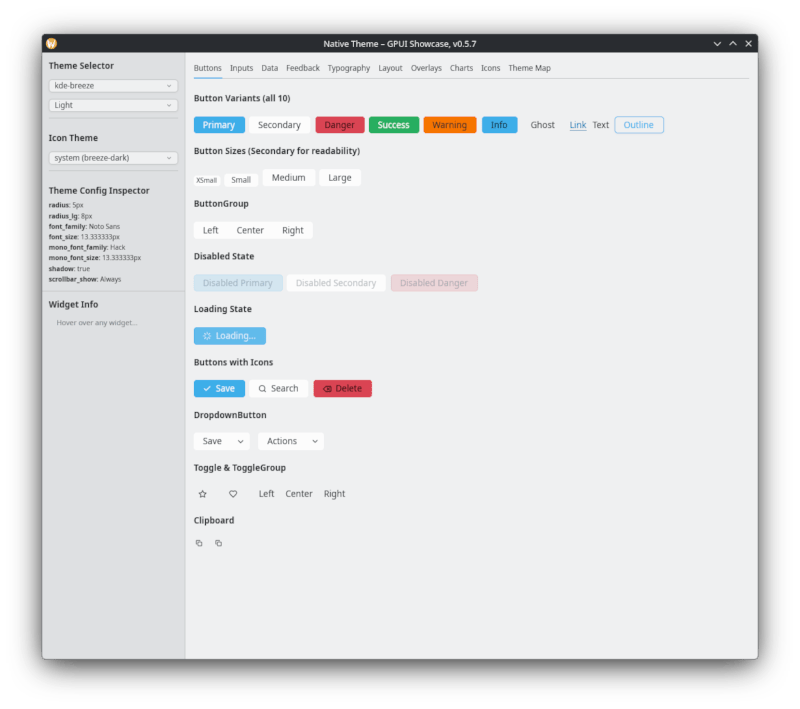800x709 pixels.
Task: Click the 'shadow: true' config entry
Action: point(69,269)
